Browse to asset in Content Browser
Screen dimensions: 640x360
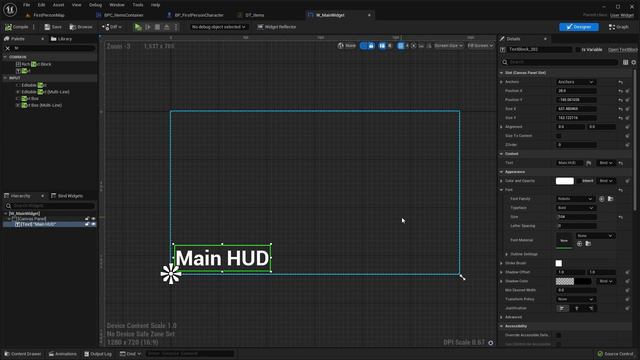(x=81, y=27)
